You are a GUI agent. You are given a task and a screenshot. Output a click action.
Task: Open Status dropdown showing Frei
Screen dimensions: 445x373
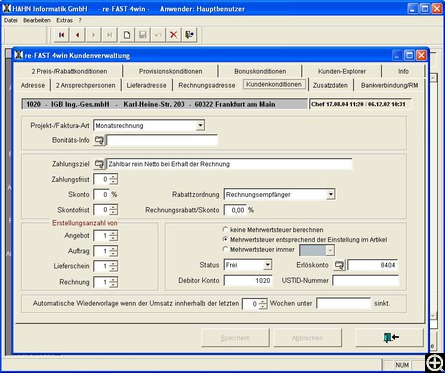point(267,265)
